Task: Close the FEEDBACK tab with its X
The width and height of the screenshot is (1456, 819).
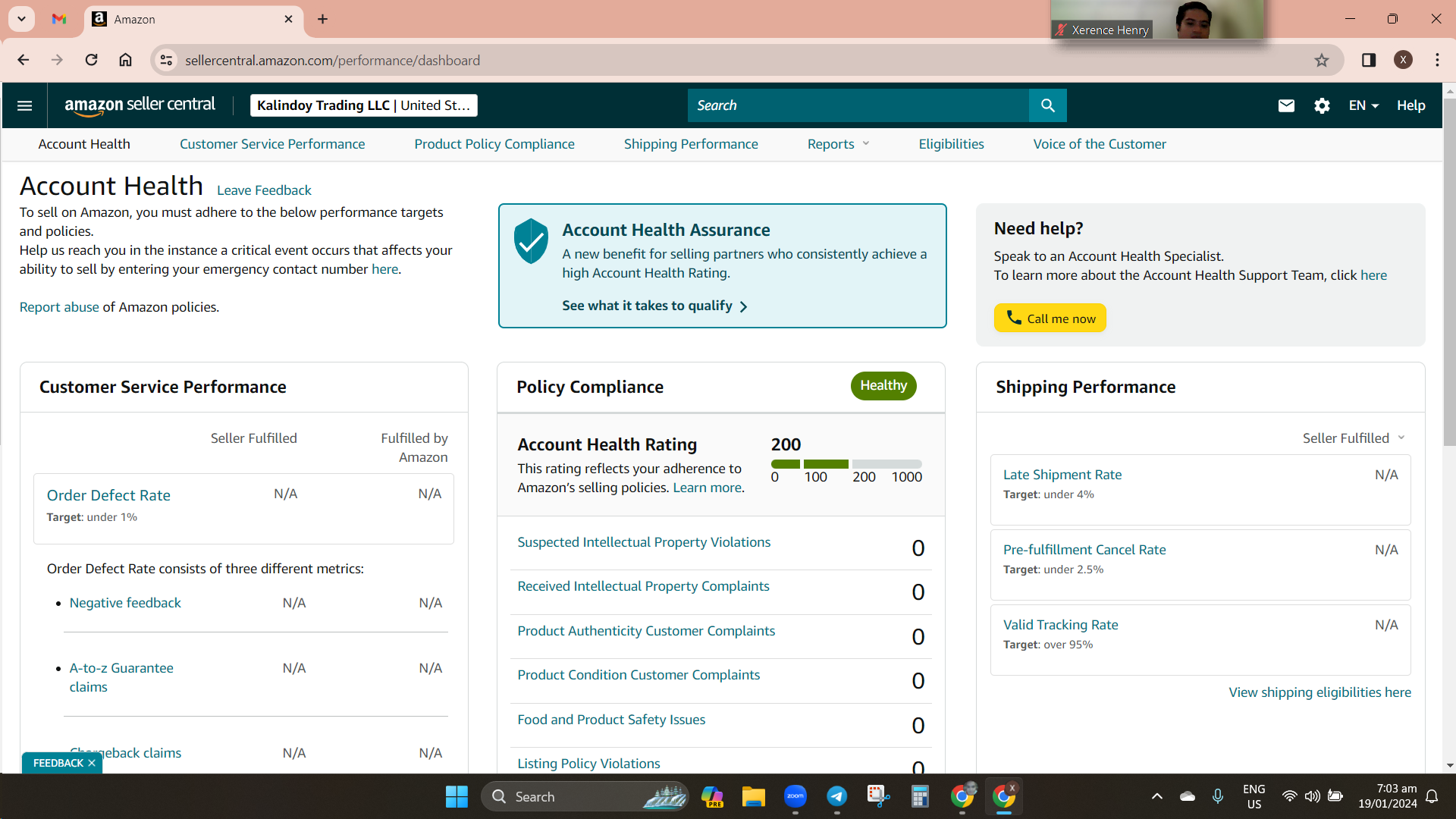Action: click(x=92, y=763)
